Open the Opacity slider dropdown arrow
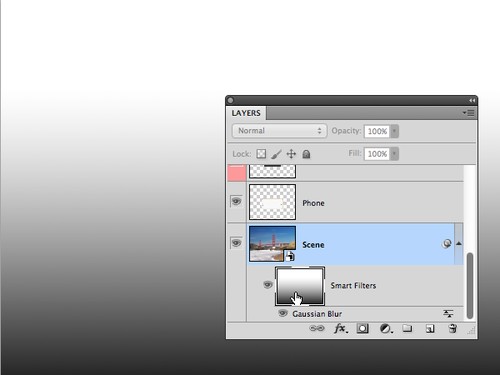The image size is (500, 375). (x=394, y=131)
